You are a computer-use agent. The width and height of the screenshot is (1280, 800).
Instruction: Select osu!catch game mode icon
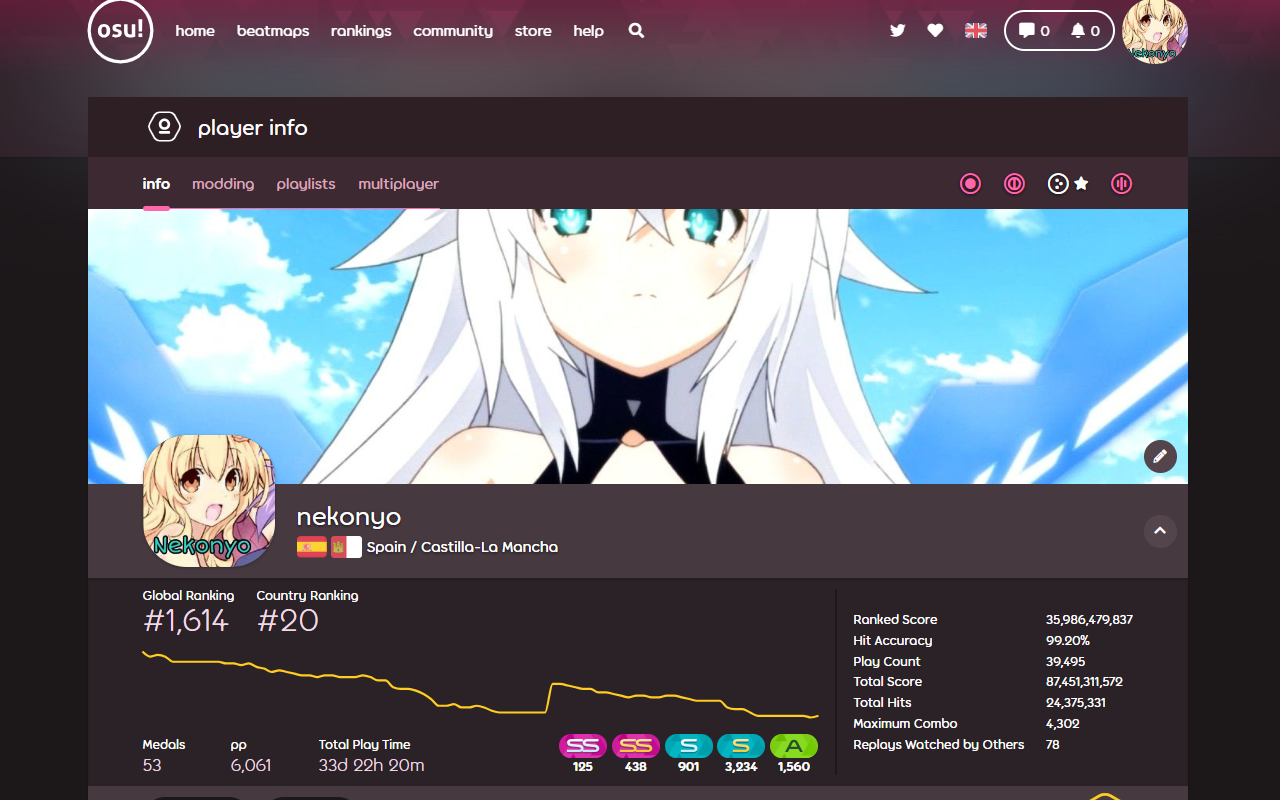pos(1058,184)
